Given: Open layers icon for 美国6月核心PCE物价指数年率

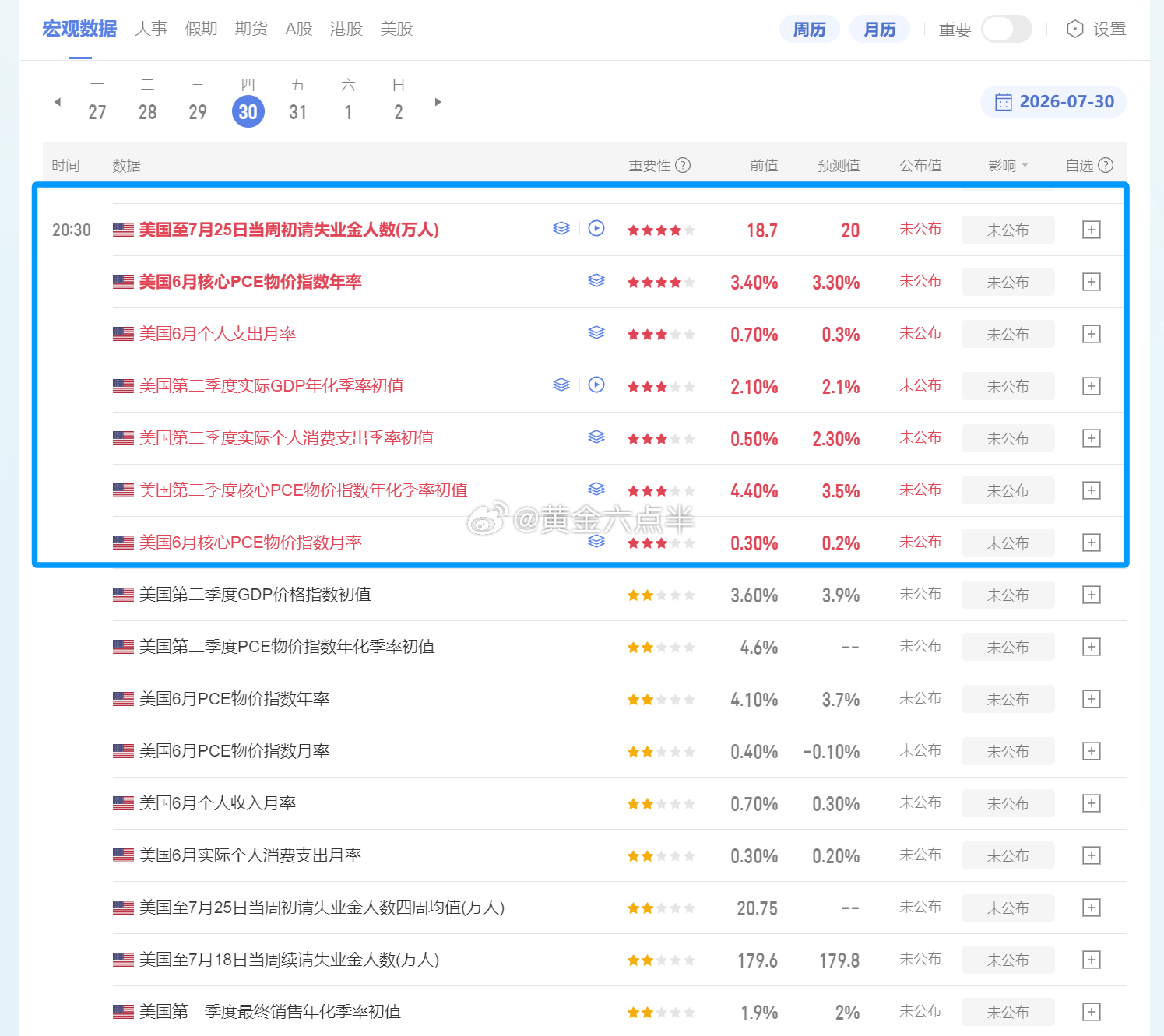Looking at the screenshot, I should [596, 280].
